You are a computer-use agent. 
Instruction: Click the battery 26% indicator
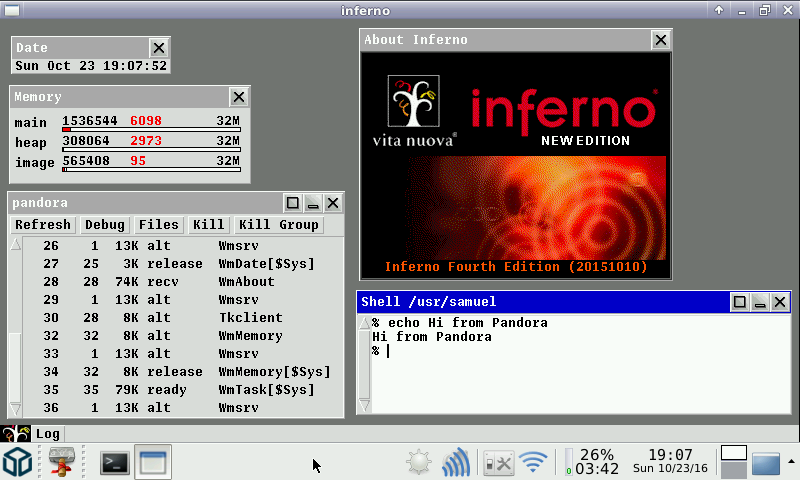click(592, 462)
